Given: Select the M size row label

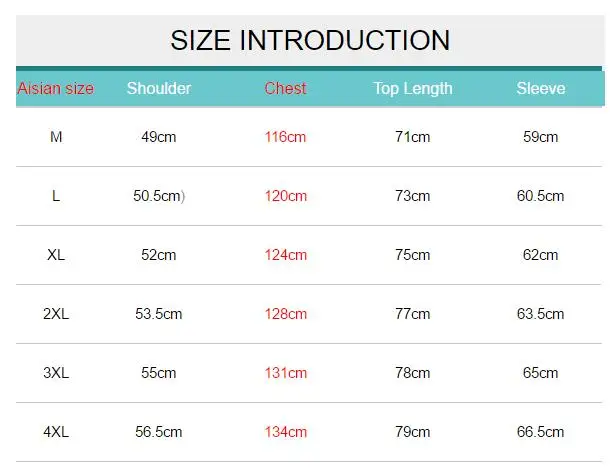Looking at the screenshot, I should pyautogui.click(x=56, y=137).
